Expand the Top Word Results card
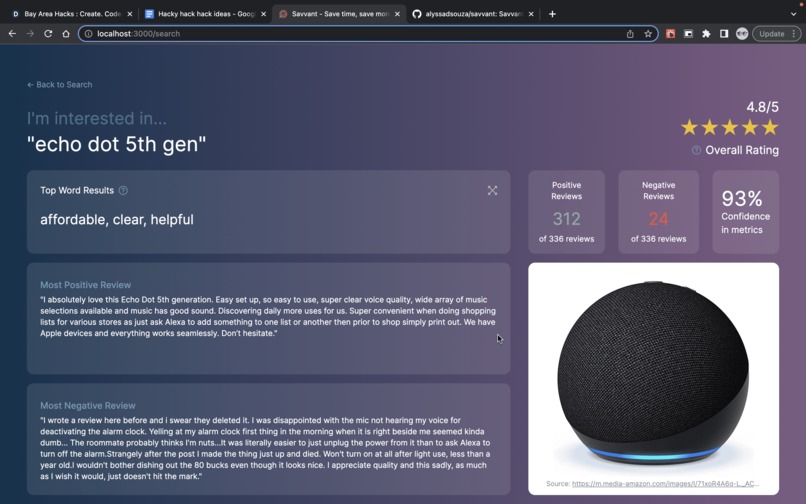 point(492,190)
